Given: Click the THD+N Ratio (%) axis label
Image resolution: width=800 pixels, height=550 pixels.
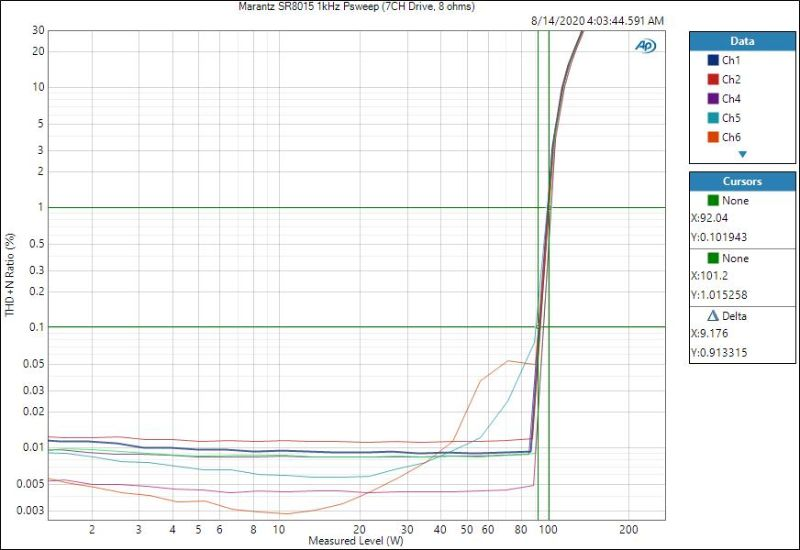Looking at the screenshot, I should coord(11,273).
